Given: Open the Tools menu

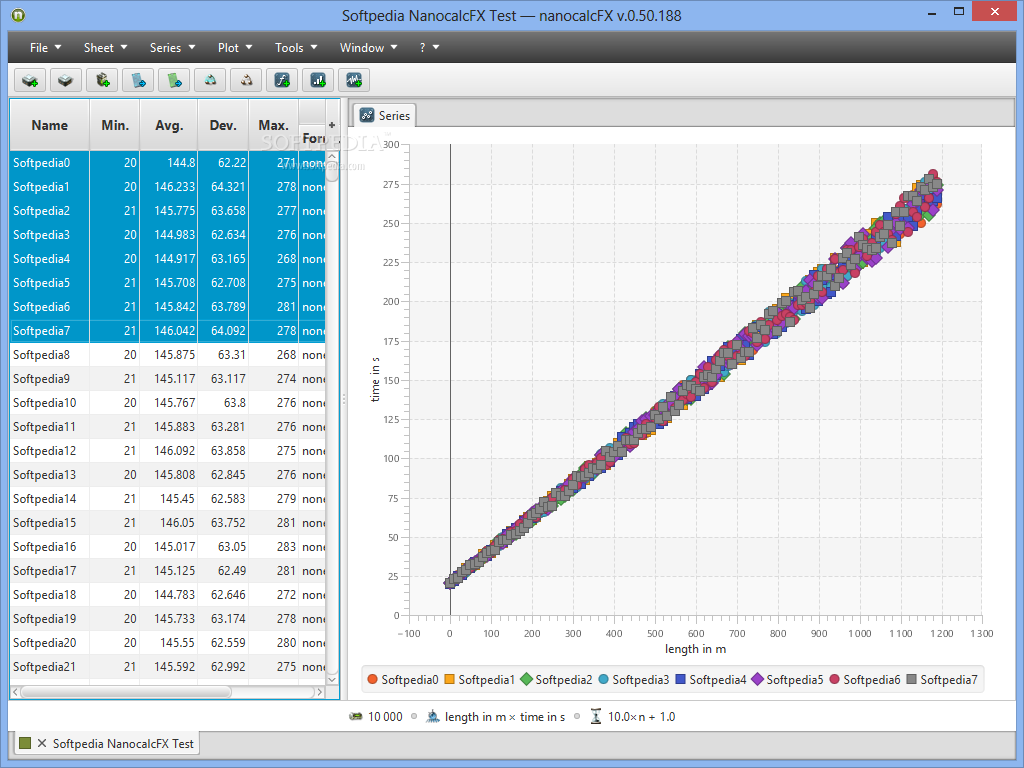Looking at the screenshot, I should pyautogui.click(x=296, y=48).
